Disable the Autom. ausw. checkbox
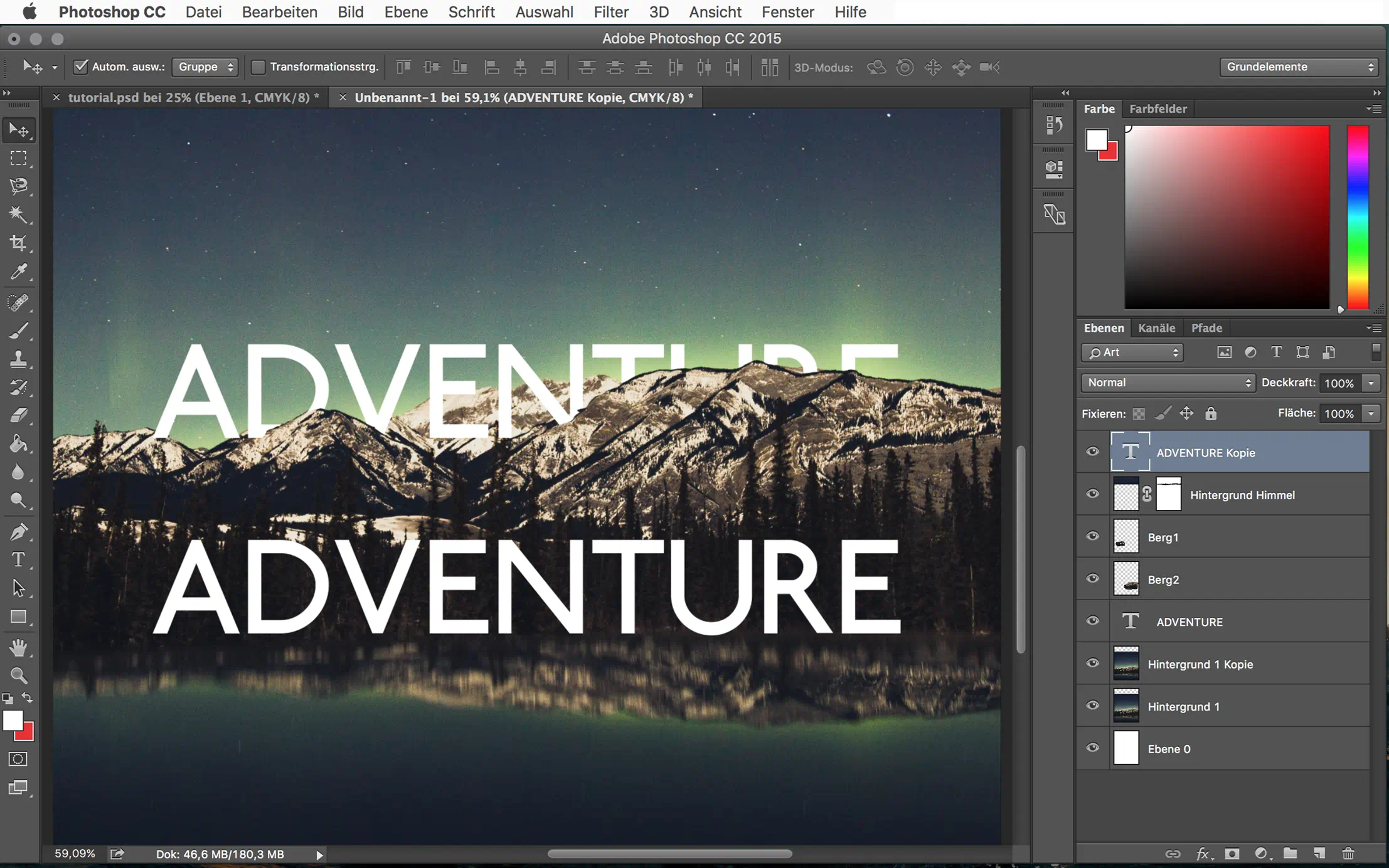 80,66
